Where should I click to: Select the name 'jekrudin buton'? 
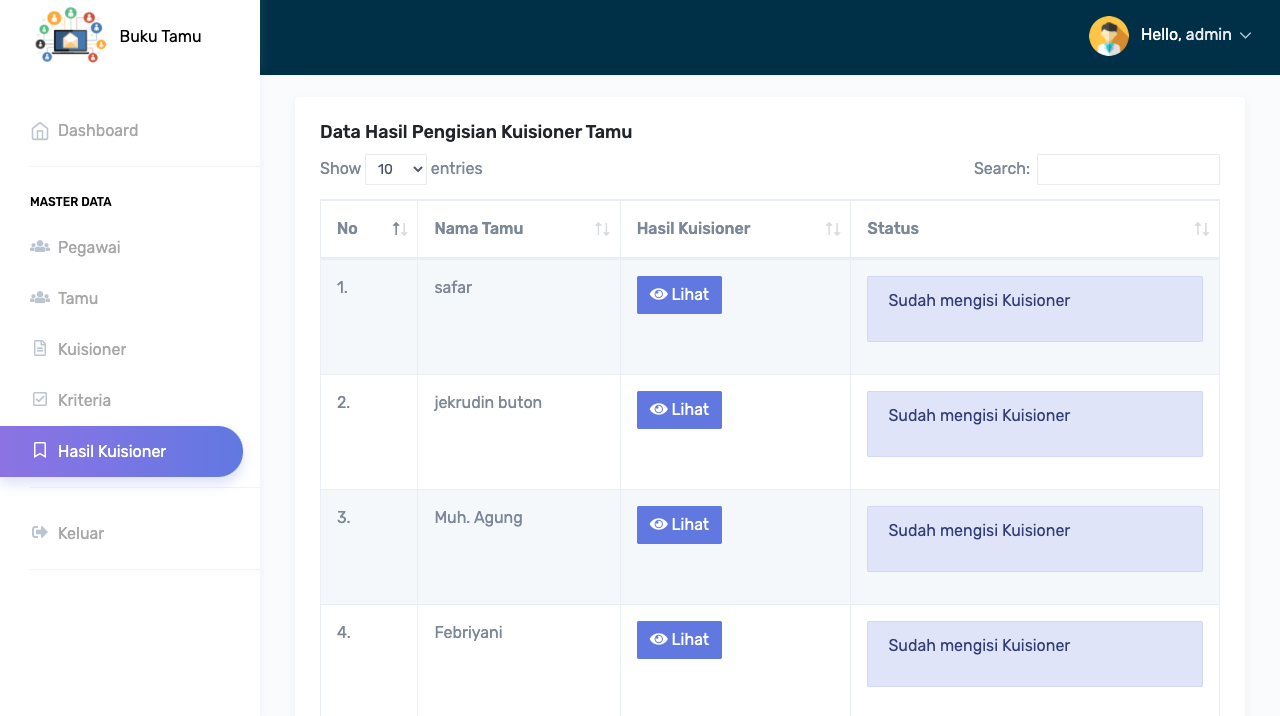point(488,402)
